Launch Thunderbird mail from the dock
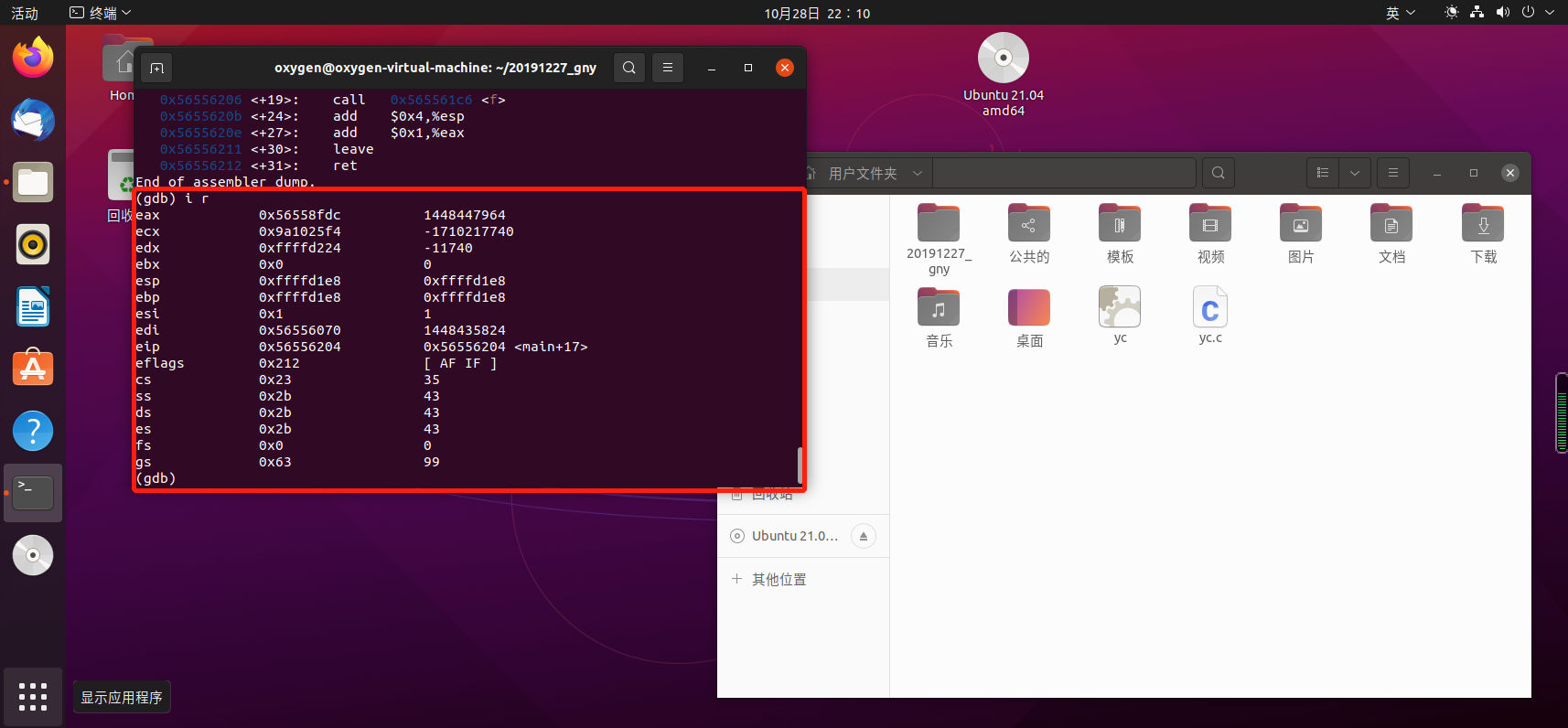1568x728 pixels. coord(33,120)
